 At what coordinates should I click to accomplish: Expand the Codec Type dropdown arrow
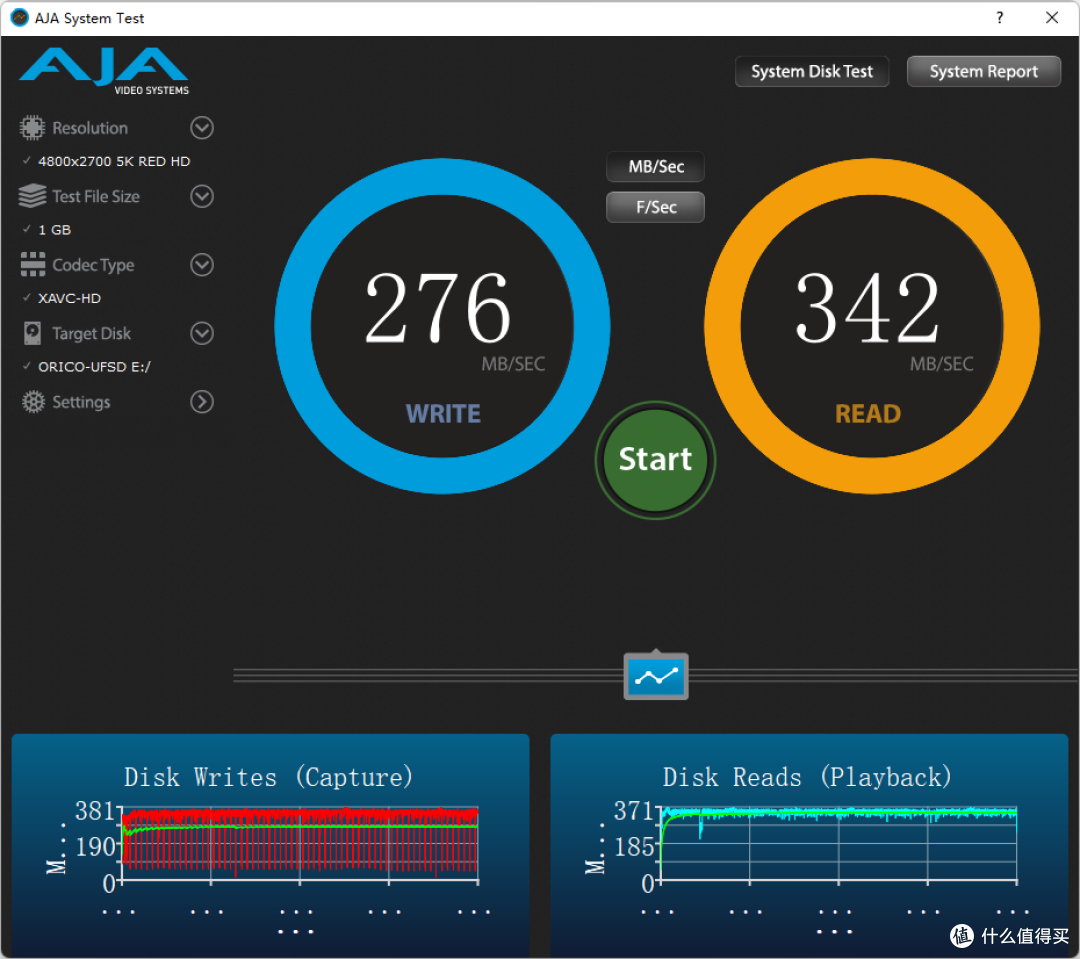(202, 265)
